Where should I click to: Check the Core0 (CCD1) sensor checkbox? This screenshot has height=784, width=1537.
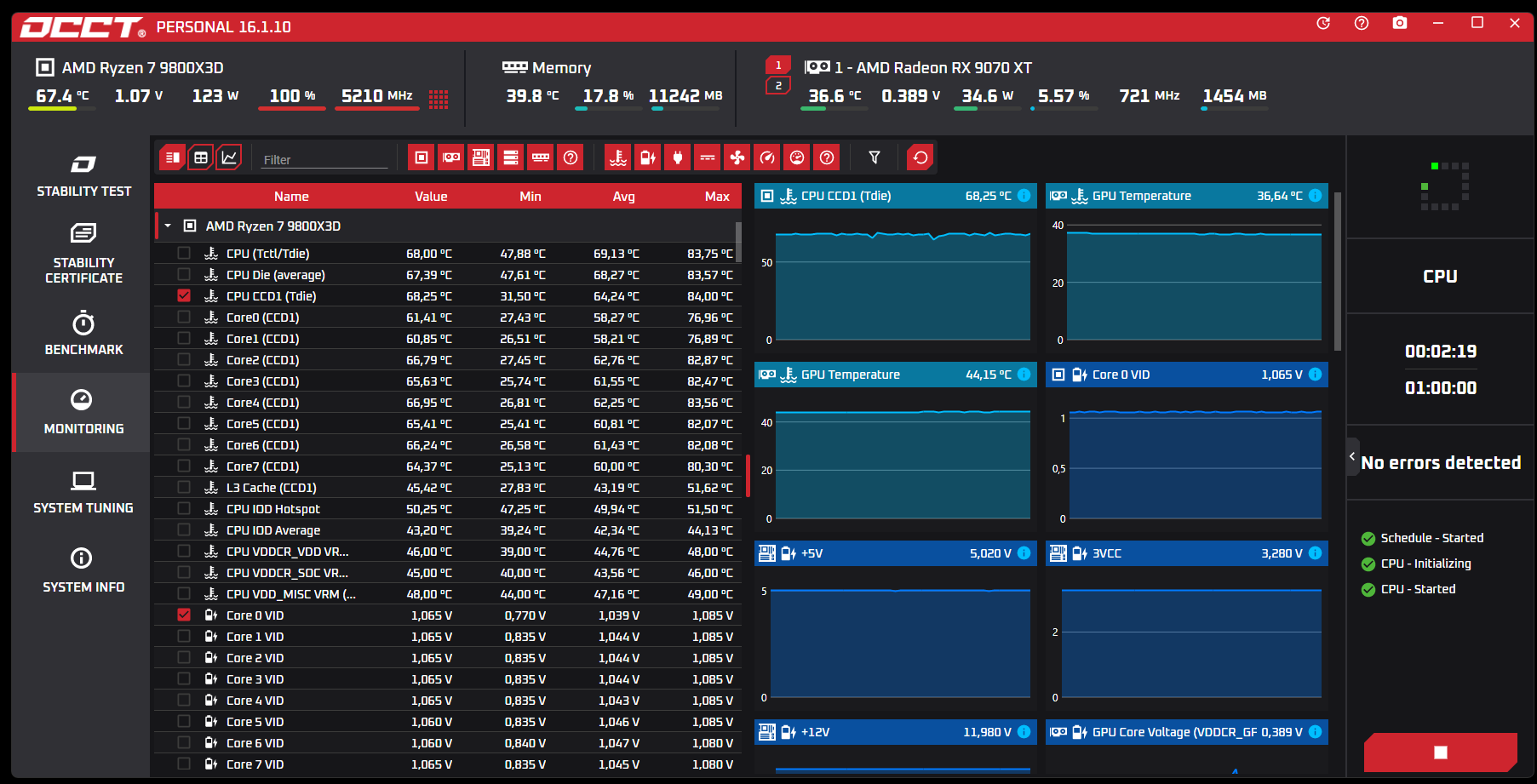(184, 317)
